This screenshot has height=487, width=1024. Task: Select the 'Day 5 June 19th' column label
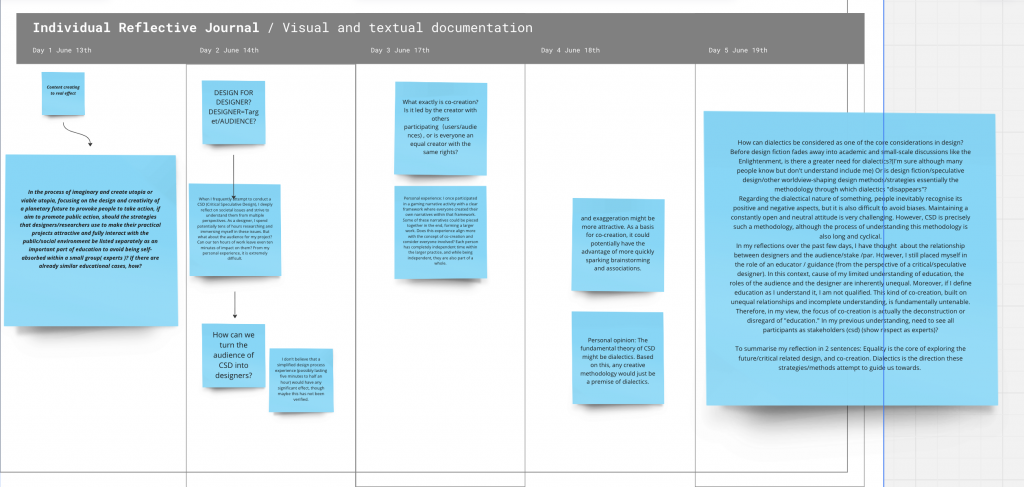(738, 50)
